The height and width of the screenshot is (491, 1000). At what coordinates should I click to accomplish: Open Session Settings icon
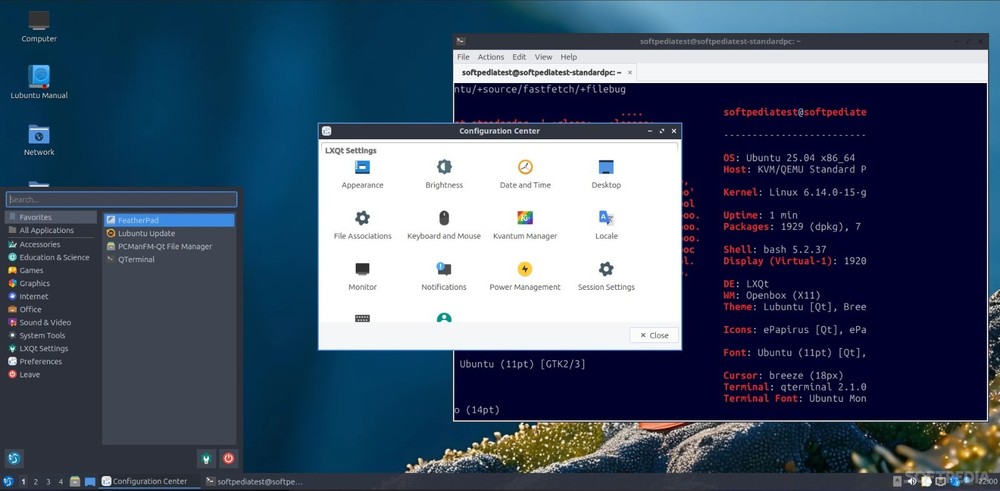(x=606, y=276)
